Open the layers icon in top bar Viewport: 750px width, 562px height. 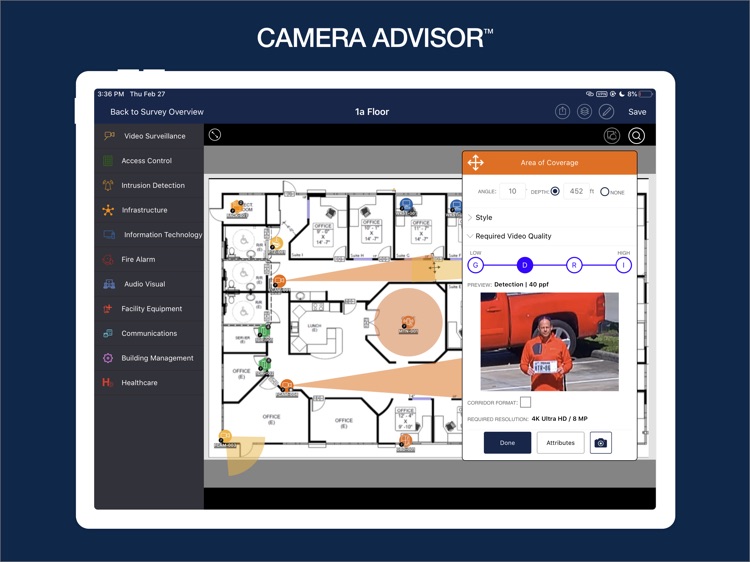(x=584, y=111)
